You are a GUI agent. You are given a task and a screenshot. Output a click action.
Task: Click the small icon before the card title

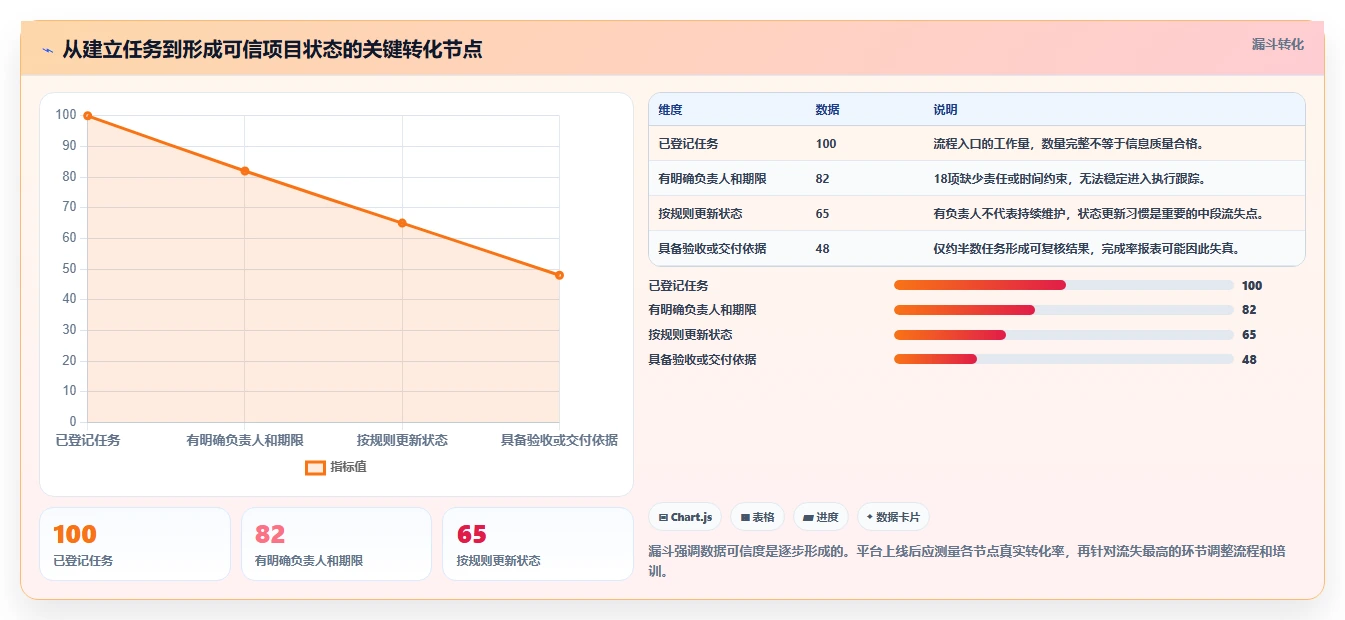(48, 50)
